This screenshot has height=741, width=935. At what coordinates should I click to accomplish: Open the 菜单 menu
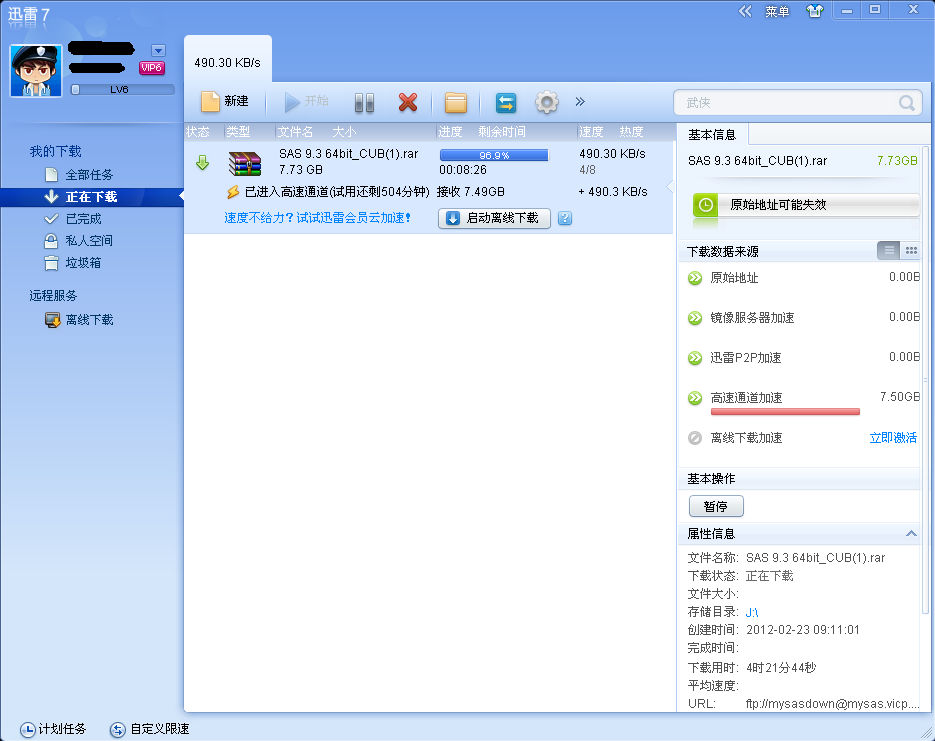coord(778,11)
